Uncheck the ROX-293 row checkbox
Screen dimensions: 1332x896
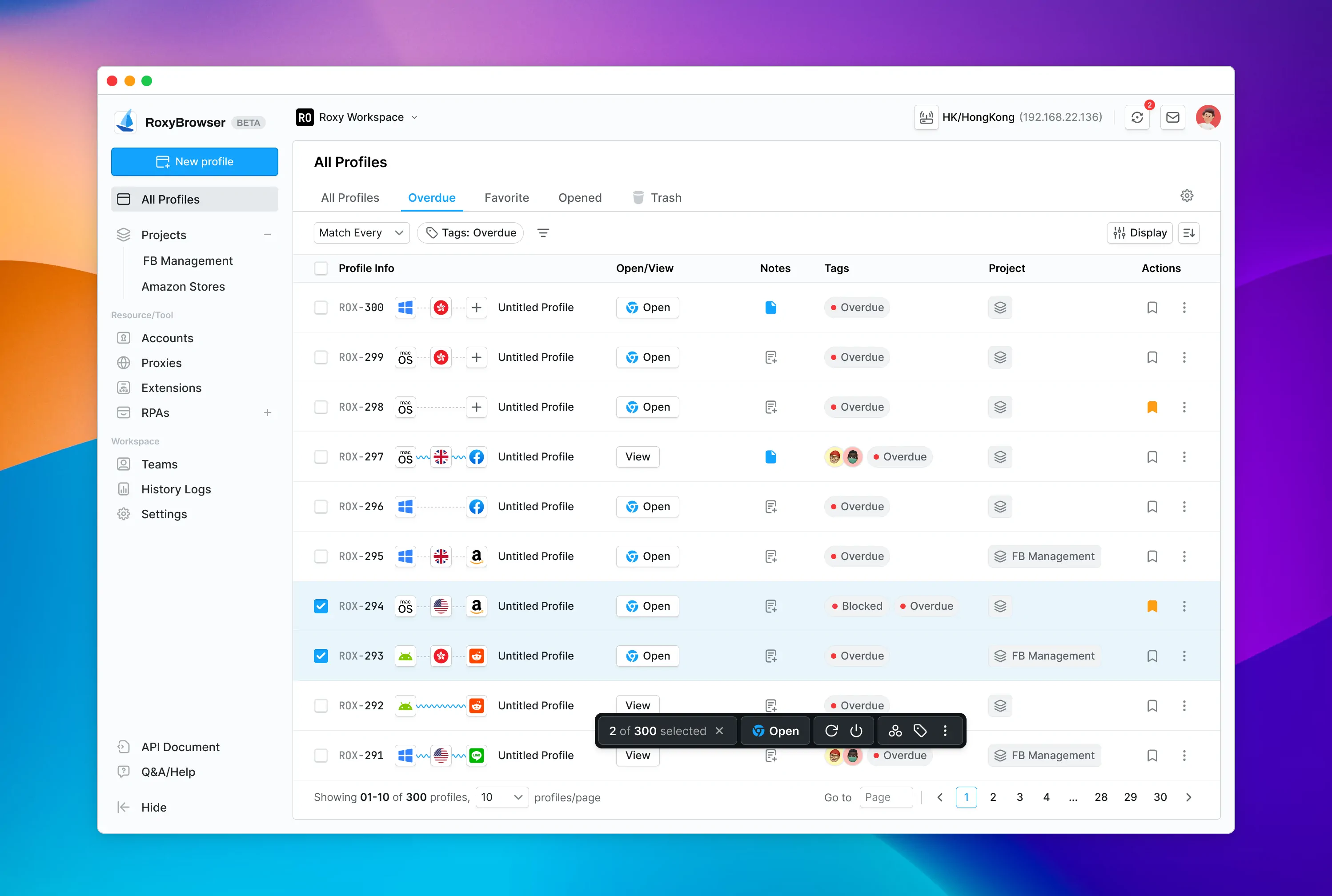coord(321,656)
